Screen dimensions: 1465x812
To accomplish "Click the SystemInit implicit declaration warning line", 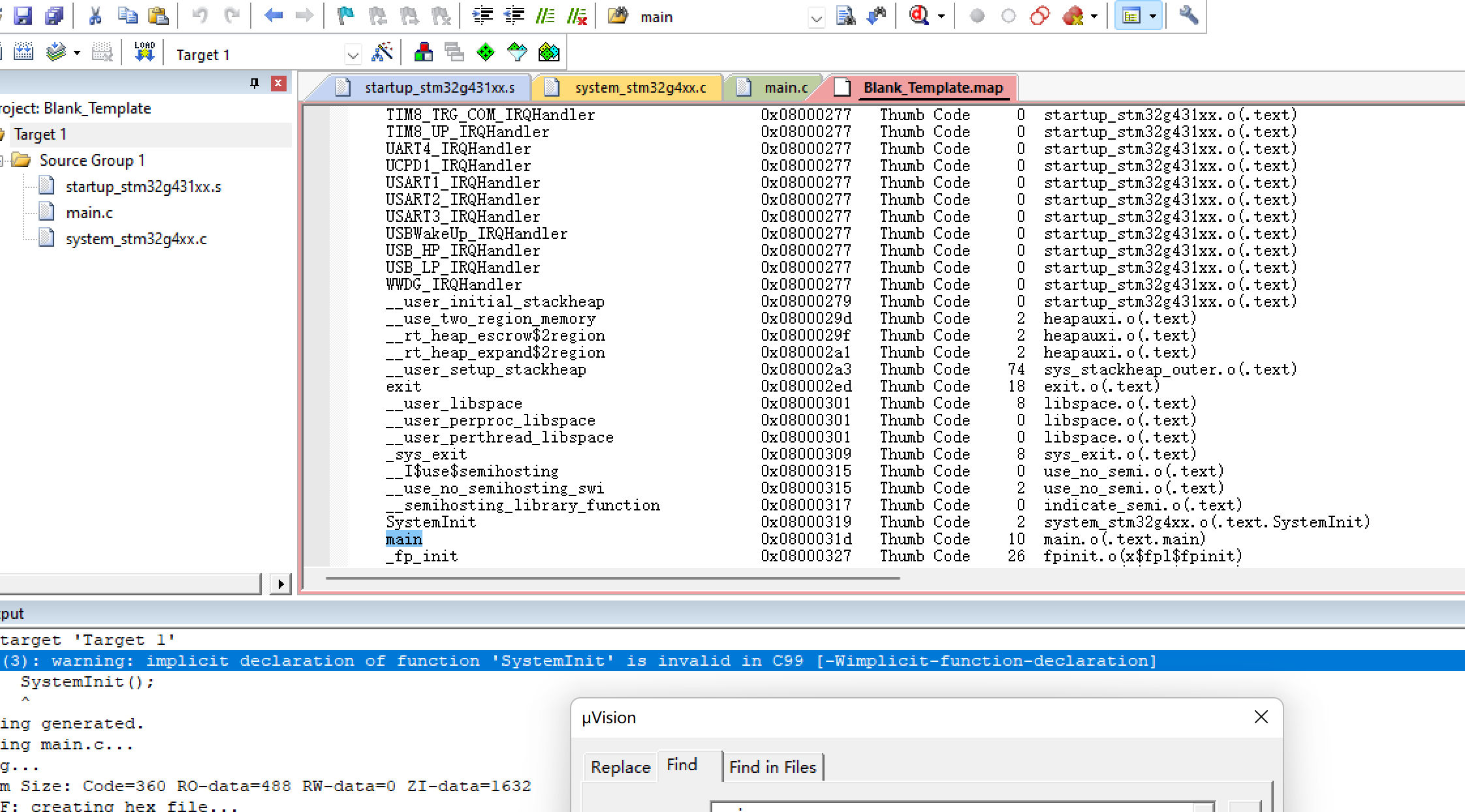I will click(732, 661).
